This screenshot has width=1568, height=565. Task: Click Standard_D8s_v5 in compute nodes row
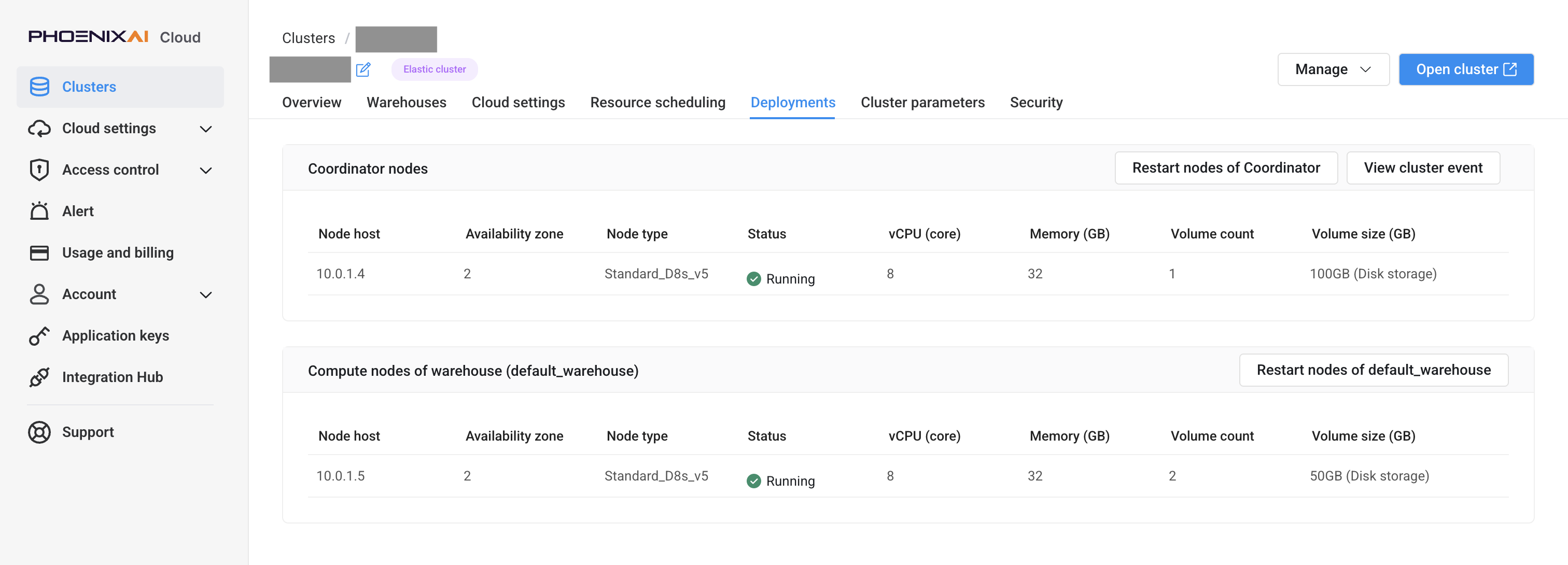pos(656,476)
